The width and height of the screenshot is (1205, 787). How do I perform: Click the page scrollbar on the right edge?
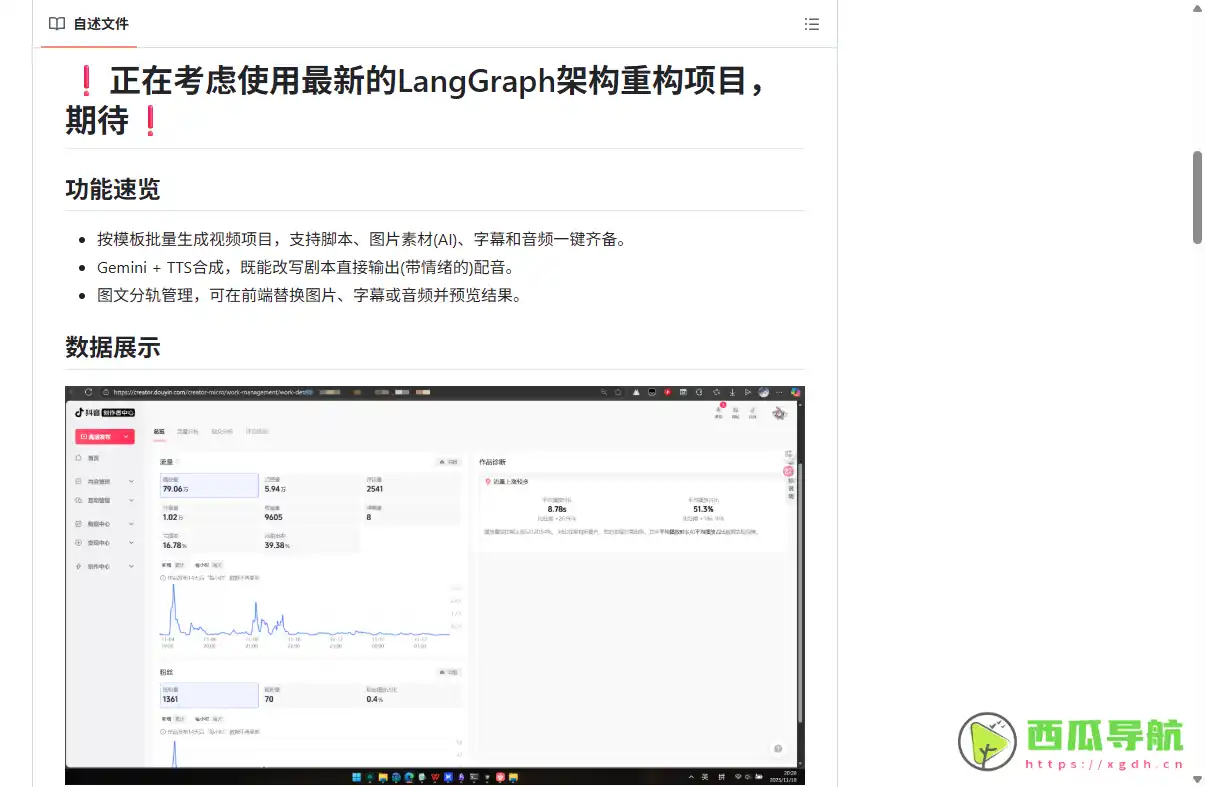[1196, 200]
